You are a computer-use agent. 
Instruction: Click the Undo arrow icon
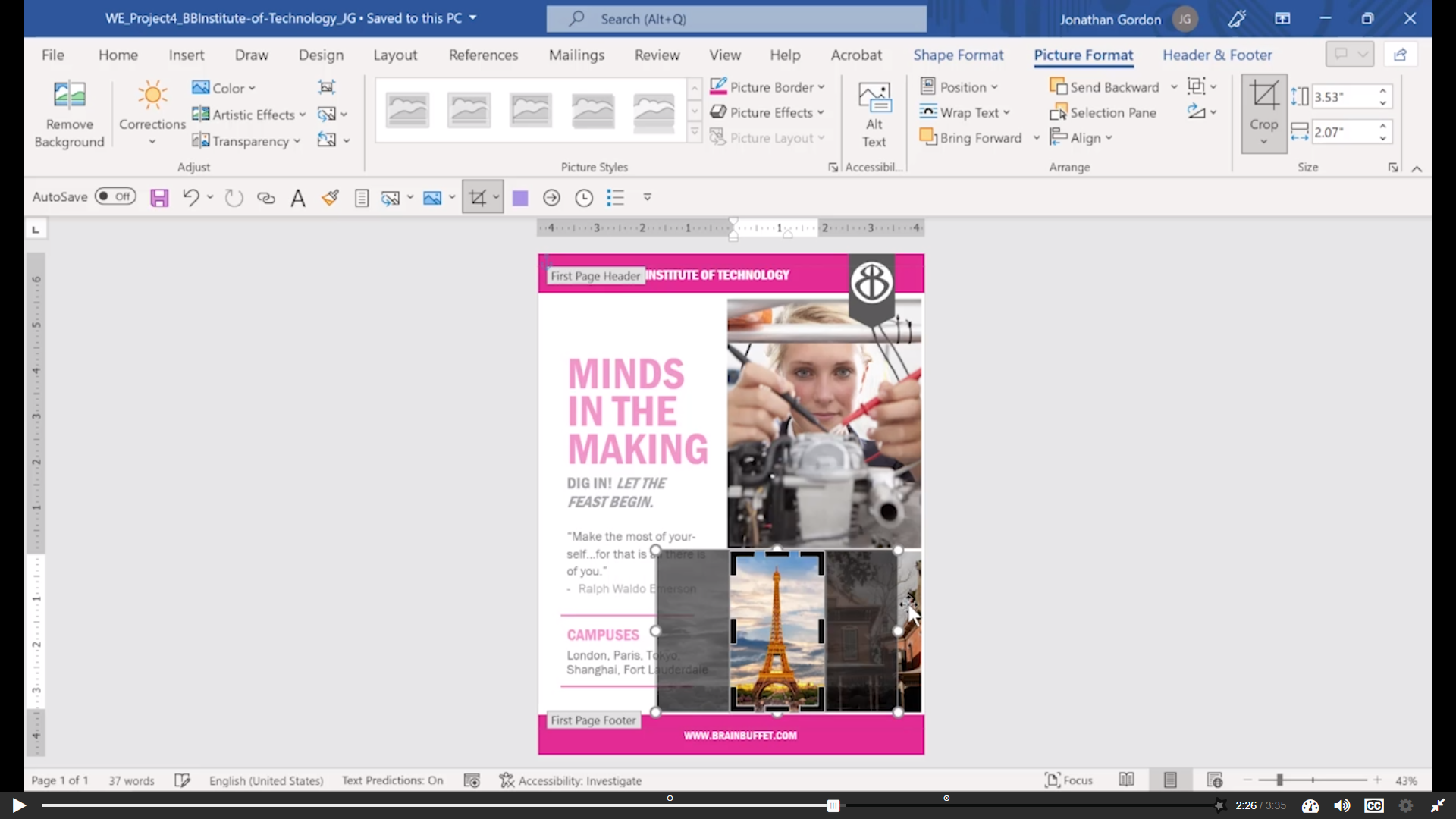coord(190,198)
